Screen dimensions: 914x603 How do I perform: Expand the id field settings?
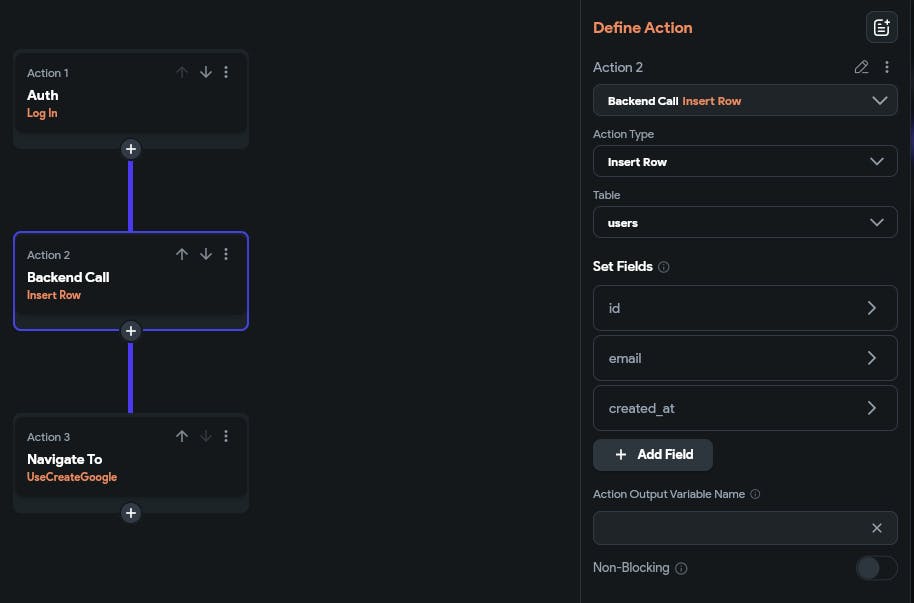coord(745,308)
